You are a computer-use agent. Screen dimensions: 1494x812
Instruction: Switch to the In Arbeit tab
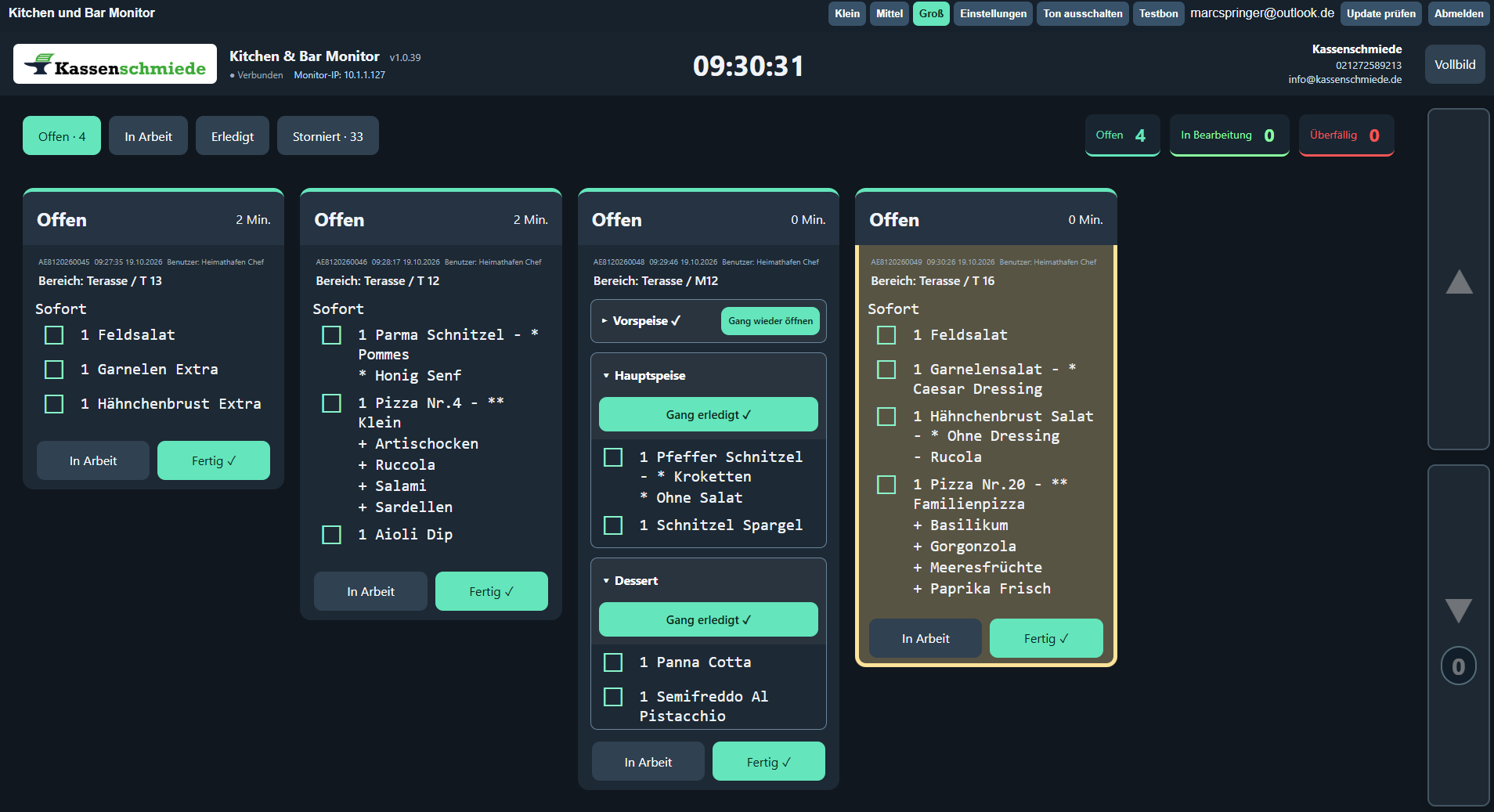coord(148,136)
